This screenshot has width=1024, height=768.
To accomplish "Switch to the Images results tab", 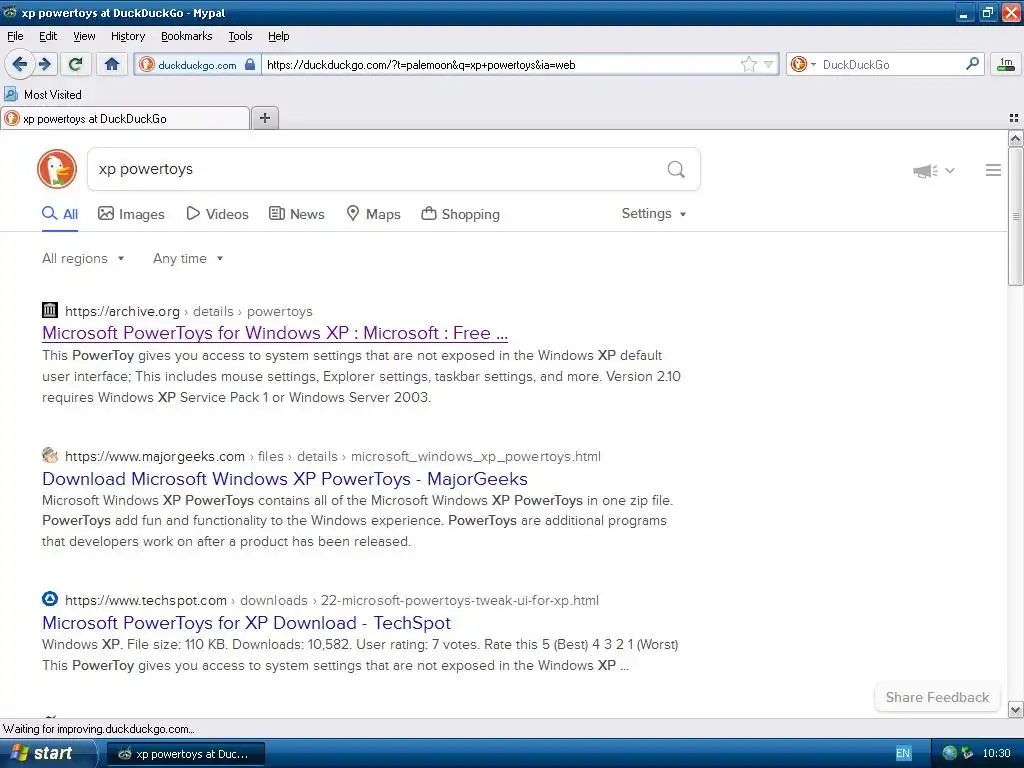I will click(x=131, y=214).
